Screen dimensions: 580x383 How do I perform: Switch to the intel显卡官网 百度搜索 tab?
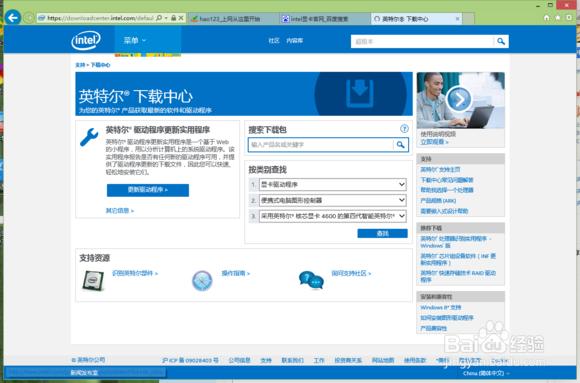[325, 19]
